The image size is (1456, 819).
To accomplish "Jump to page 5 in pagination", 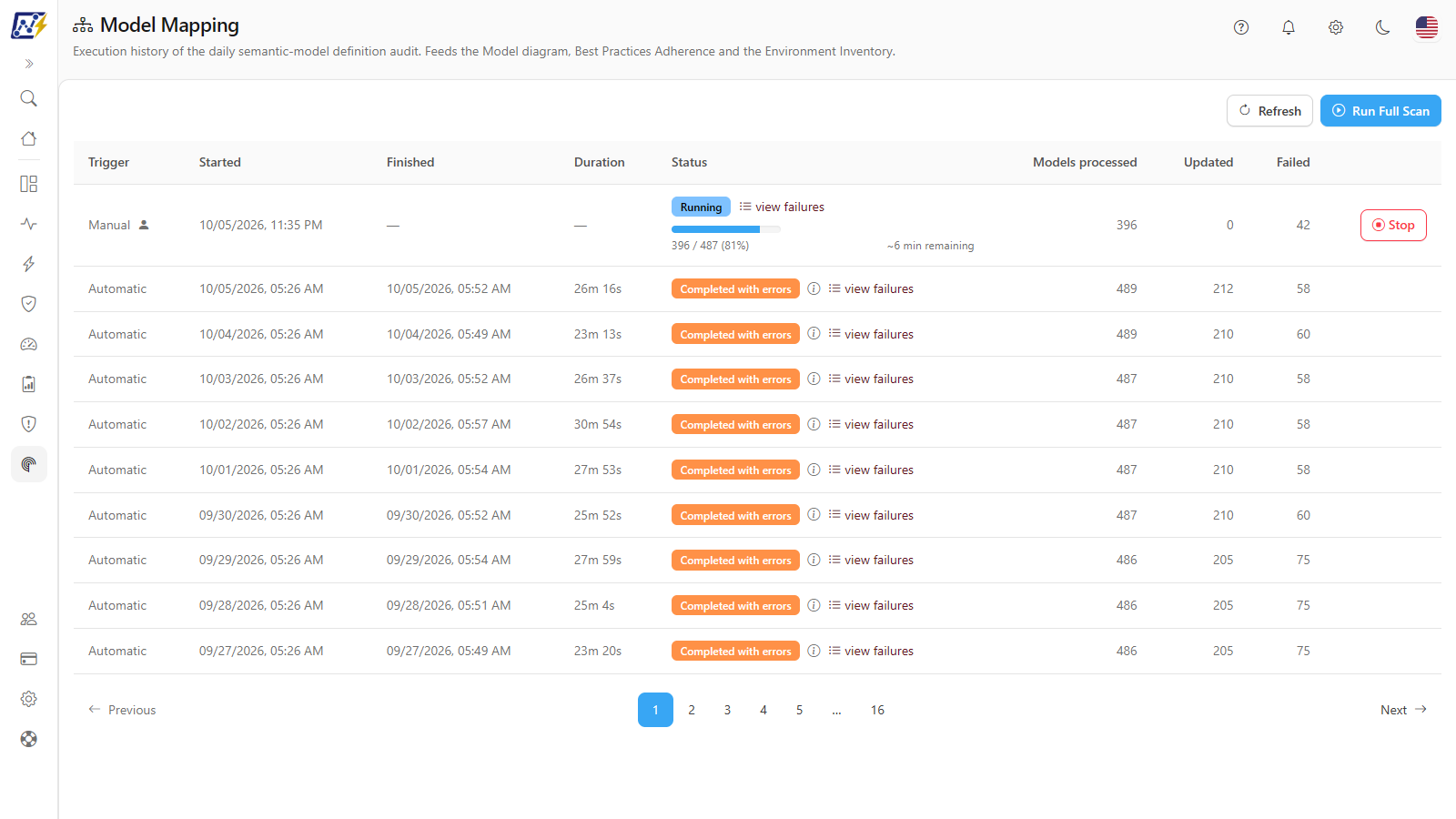I will point(799,710).
